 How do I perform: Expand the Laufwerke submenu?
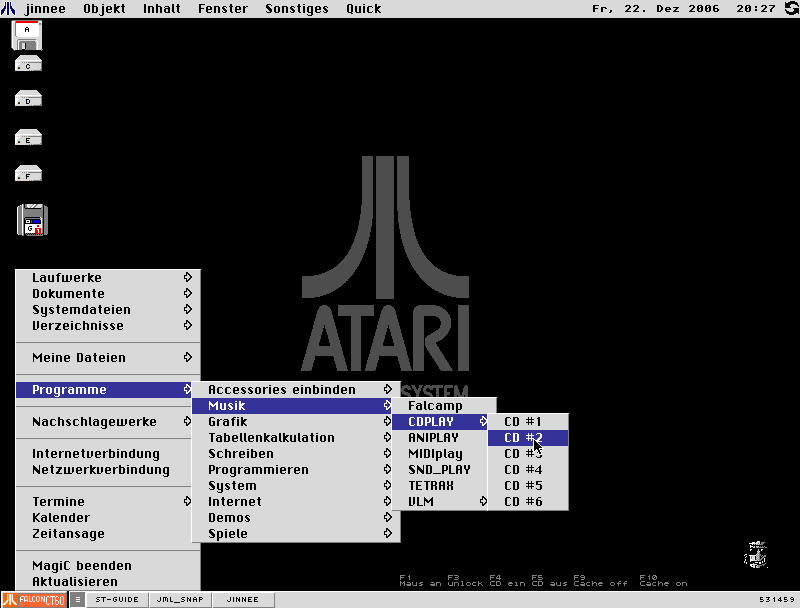pos(108,277)
